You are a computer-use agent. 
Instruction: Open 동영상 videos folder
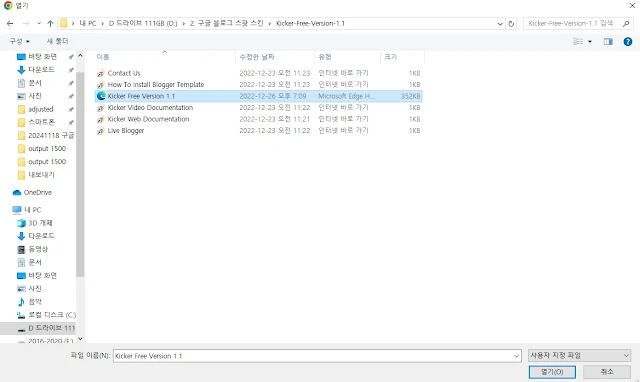pos(38,249)
